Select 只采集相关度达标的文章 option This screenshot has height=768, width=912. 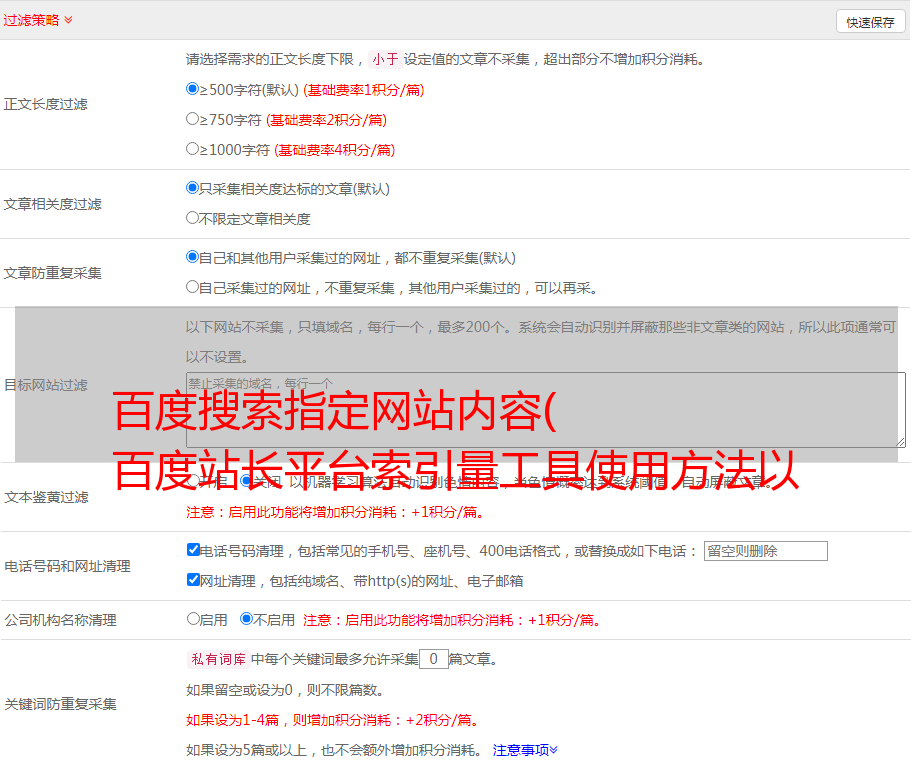tap(193, 187)
